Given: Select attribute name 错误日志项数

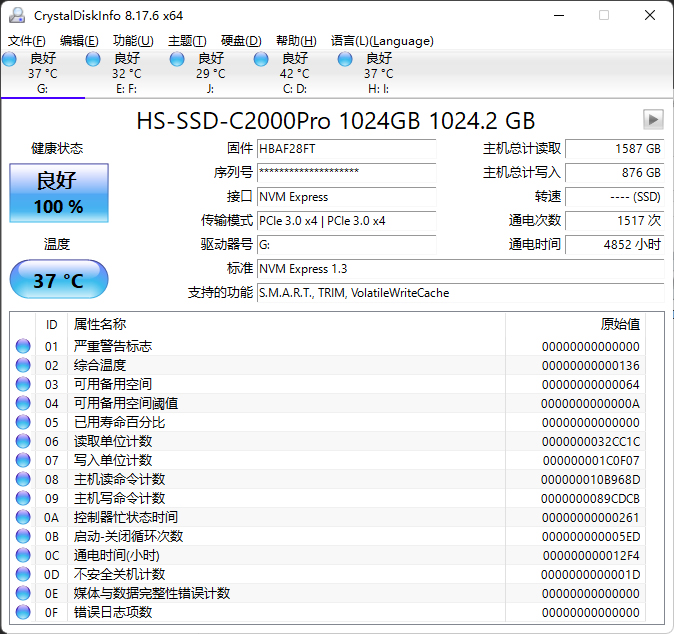Looking at the screenshot, I should tap(113, 612).
